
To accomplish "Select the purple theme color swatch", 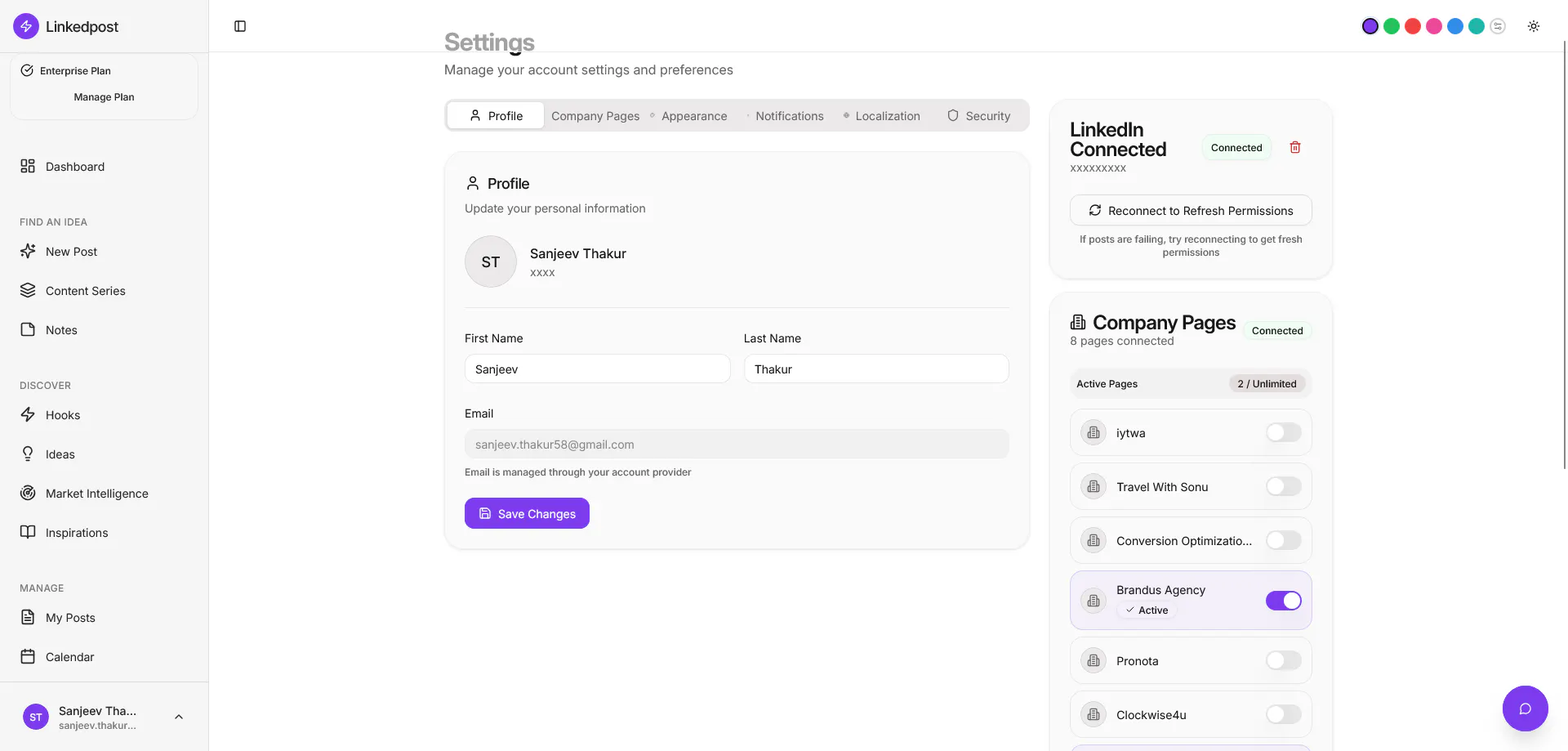I will (1370, 26).
